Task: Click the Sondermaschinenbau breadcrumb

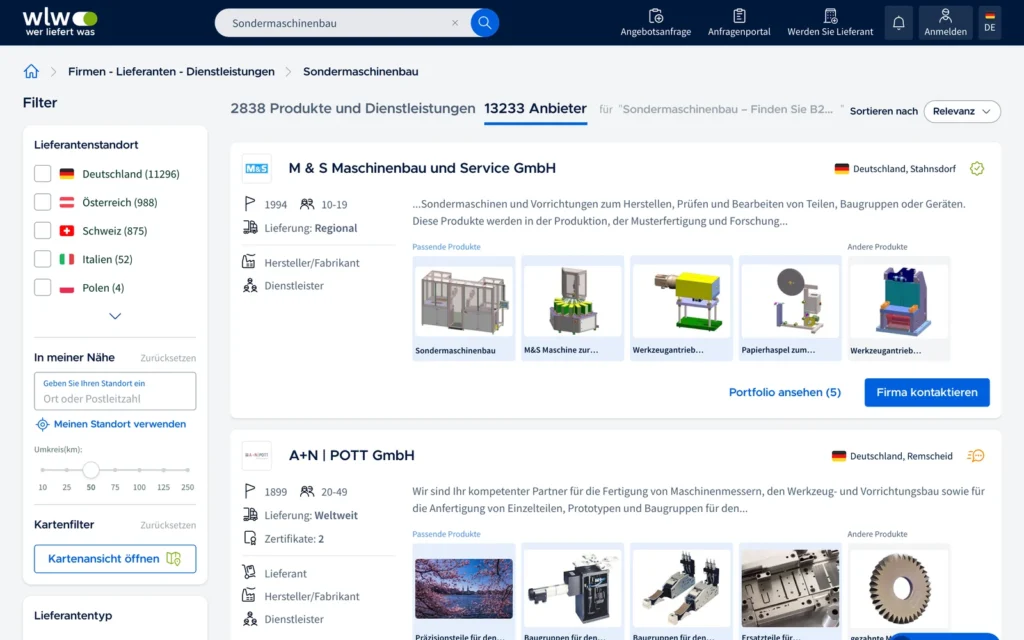Action: (360, 72)
